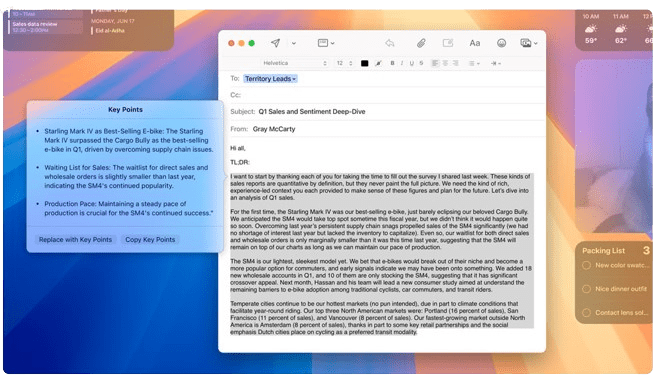Align text right
The width and height of the screenshot is (655, 381).
coord(455,63)
